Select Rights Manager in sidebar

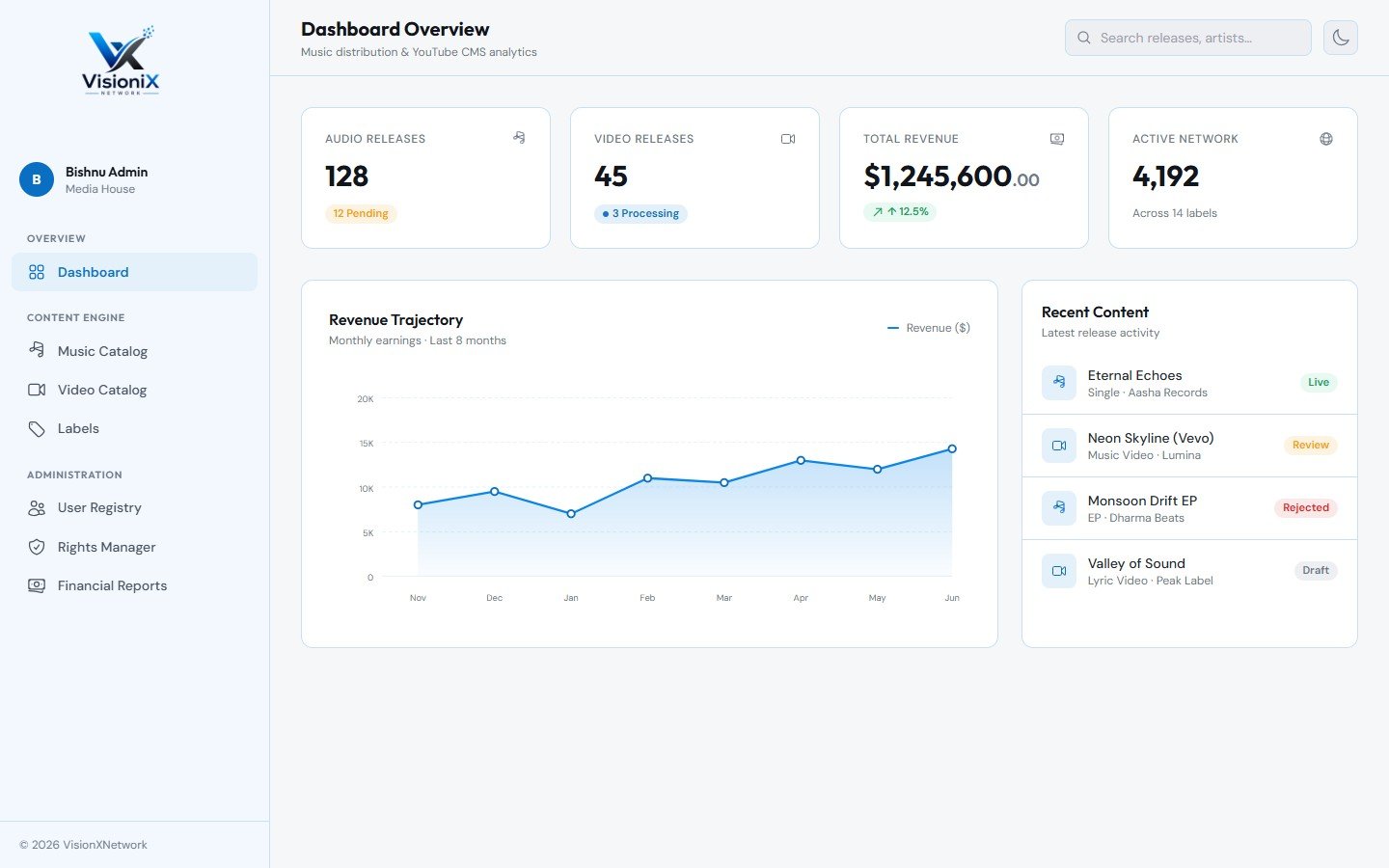coord(134,547)
